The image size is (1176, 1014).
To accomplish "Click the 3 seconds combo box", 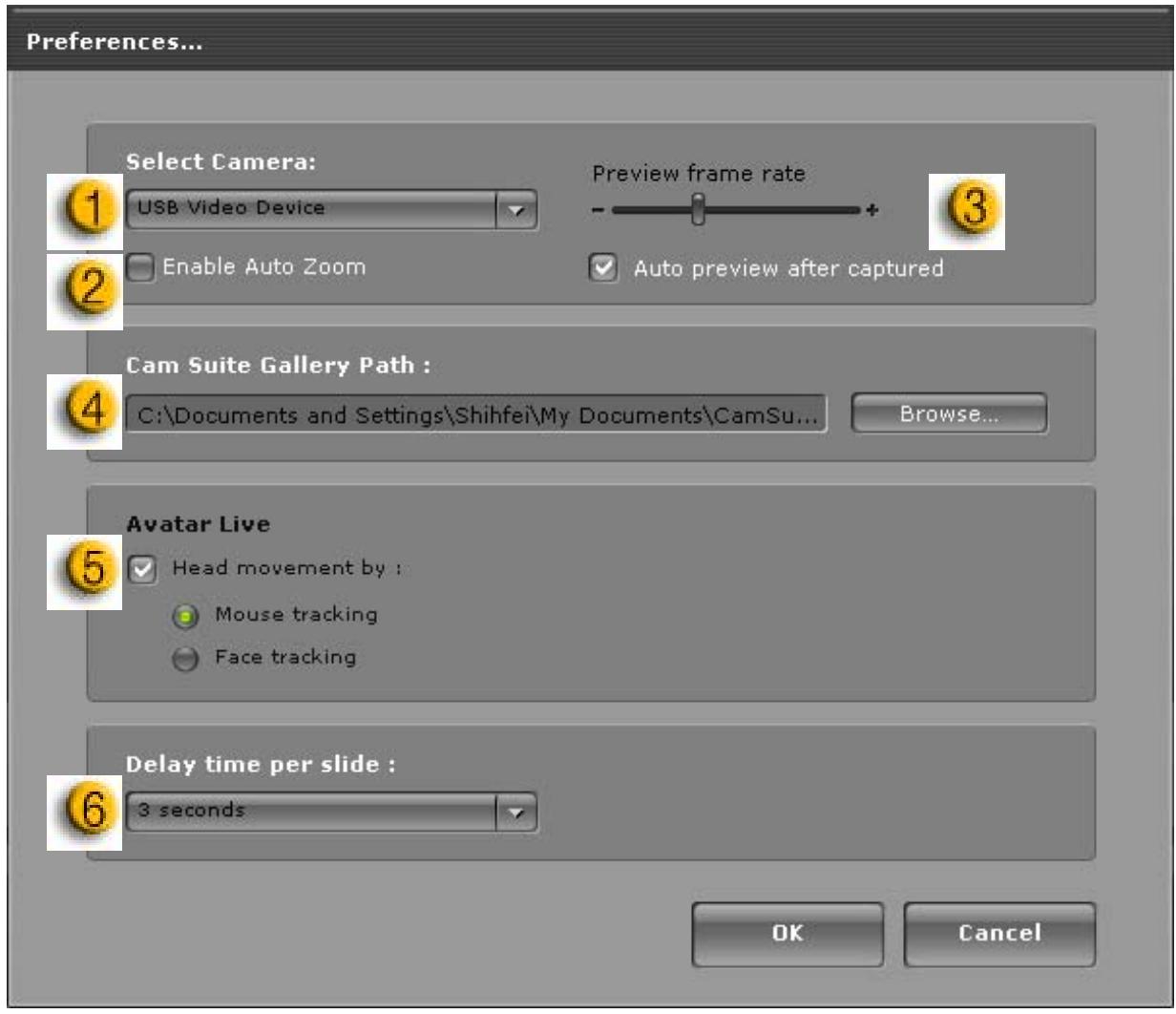I will 331,813.
